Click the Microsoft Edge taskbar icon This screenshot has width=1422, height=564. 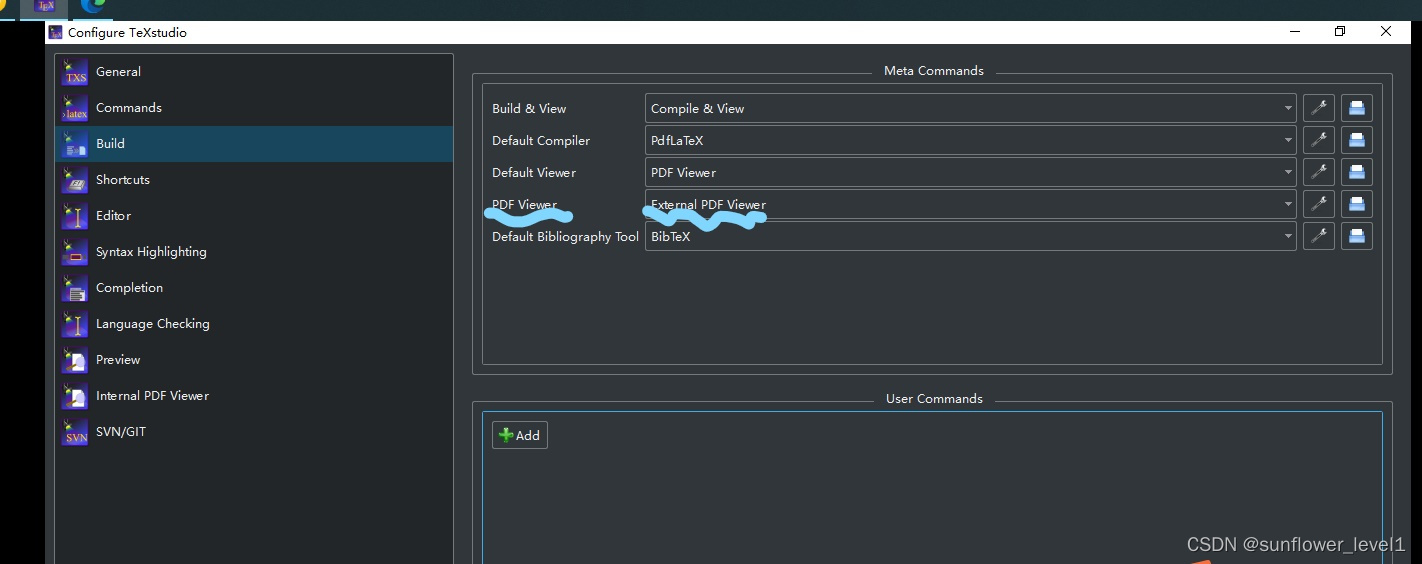click(94, 7)
